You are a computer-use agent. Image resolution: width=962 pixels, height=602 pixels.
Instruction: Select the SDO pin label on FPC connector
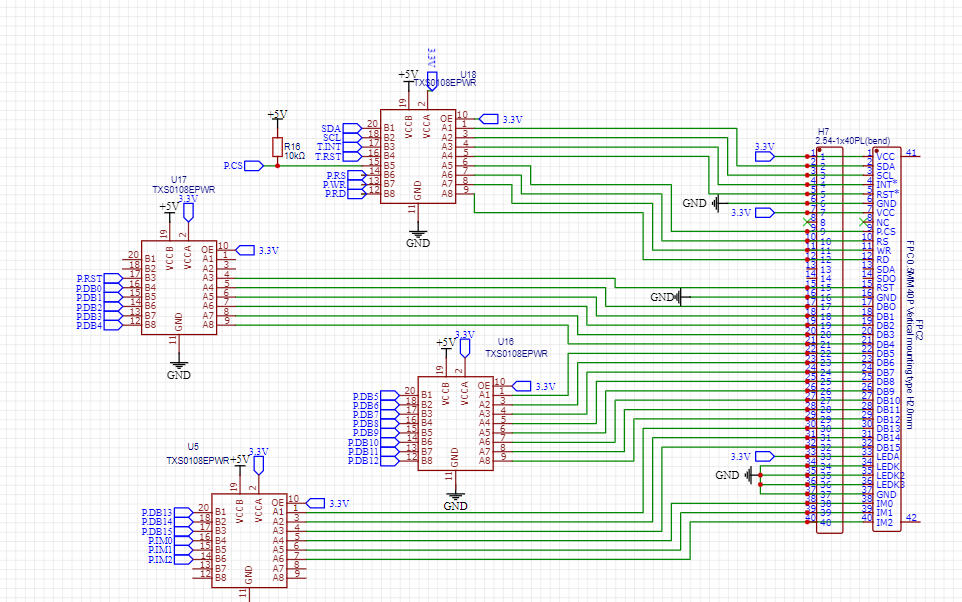886,279
